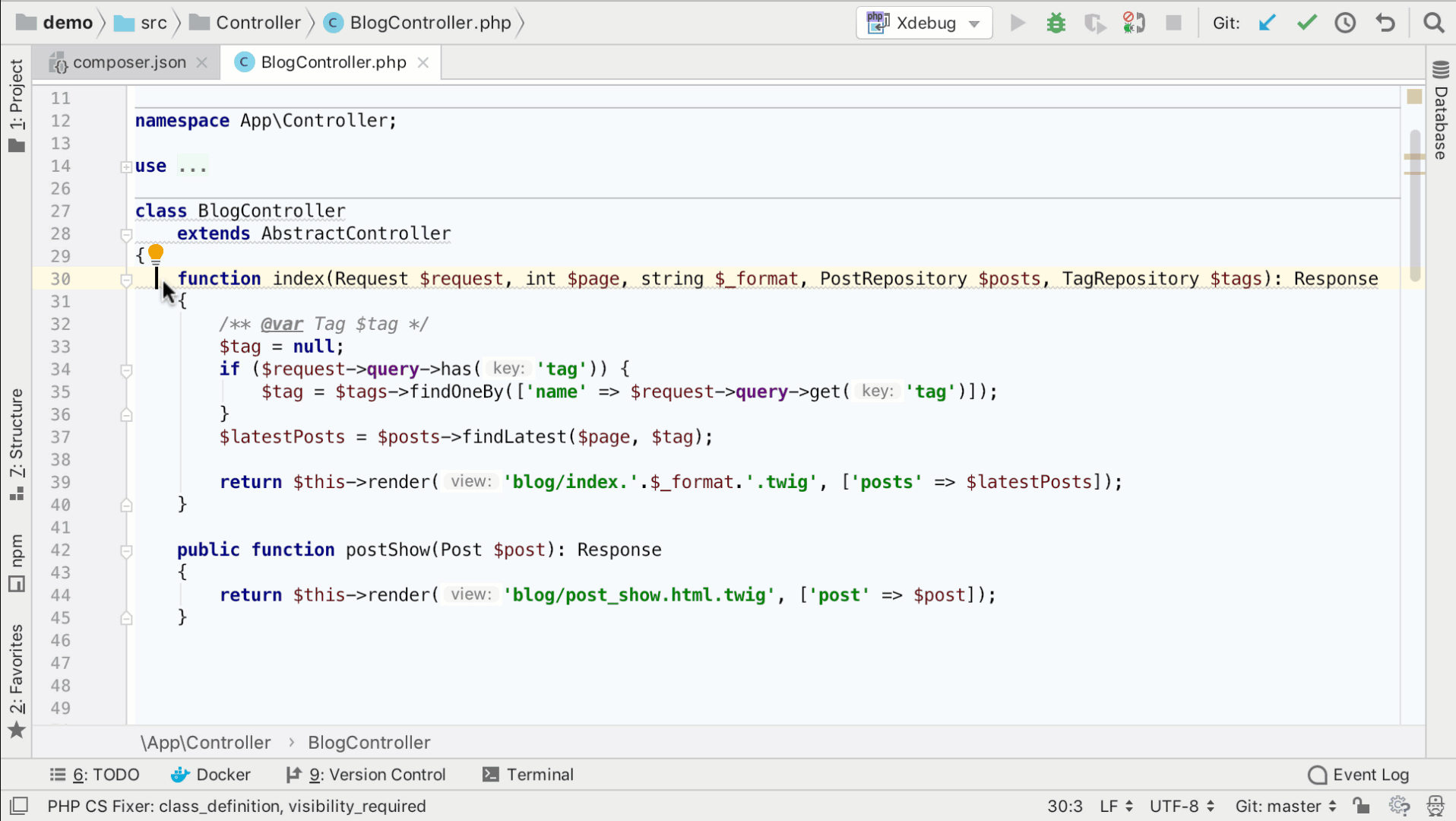The image size is (1456, 821).
Task: Open Git history clock icon
Action: (x=1345, y=23)
